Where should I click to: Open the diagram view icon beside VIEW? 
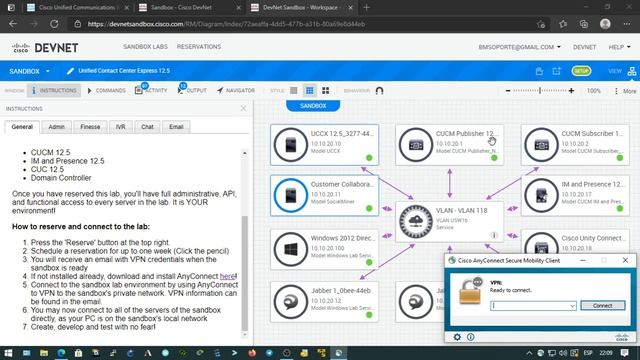(632, 71)
